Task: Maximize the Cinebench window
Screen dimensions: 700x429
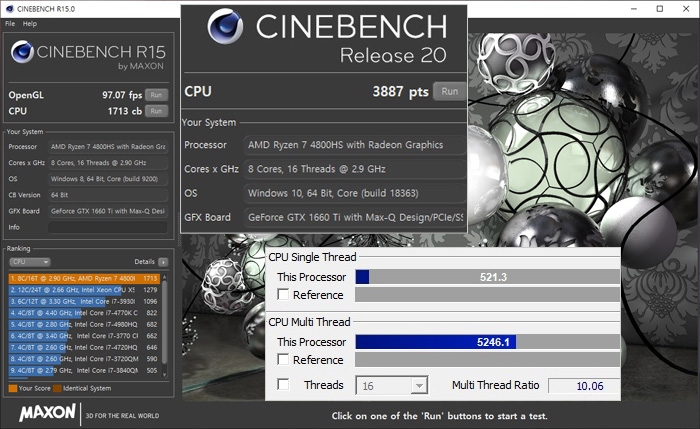Action: (x=660, y=8)
